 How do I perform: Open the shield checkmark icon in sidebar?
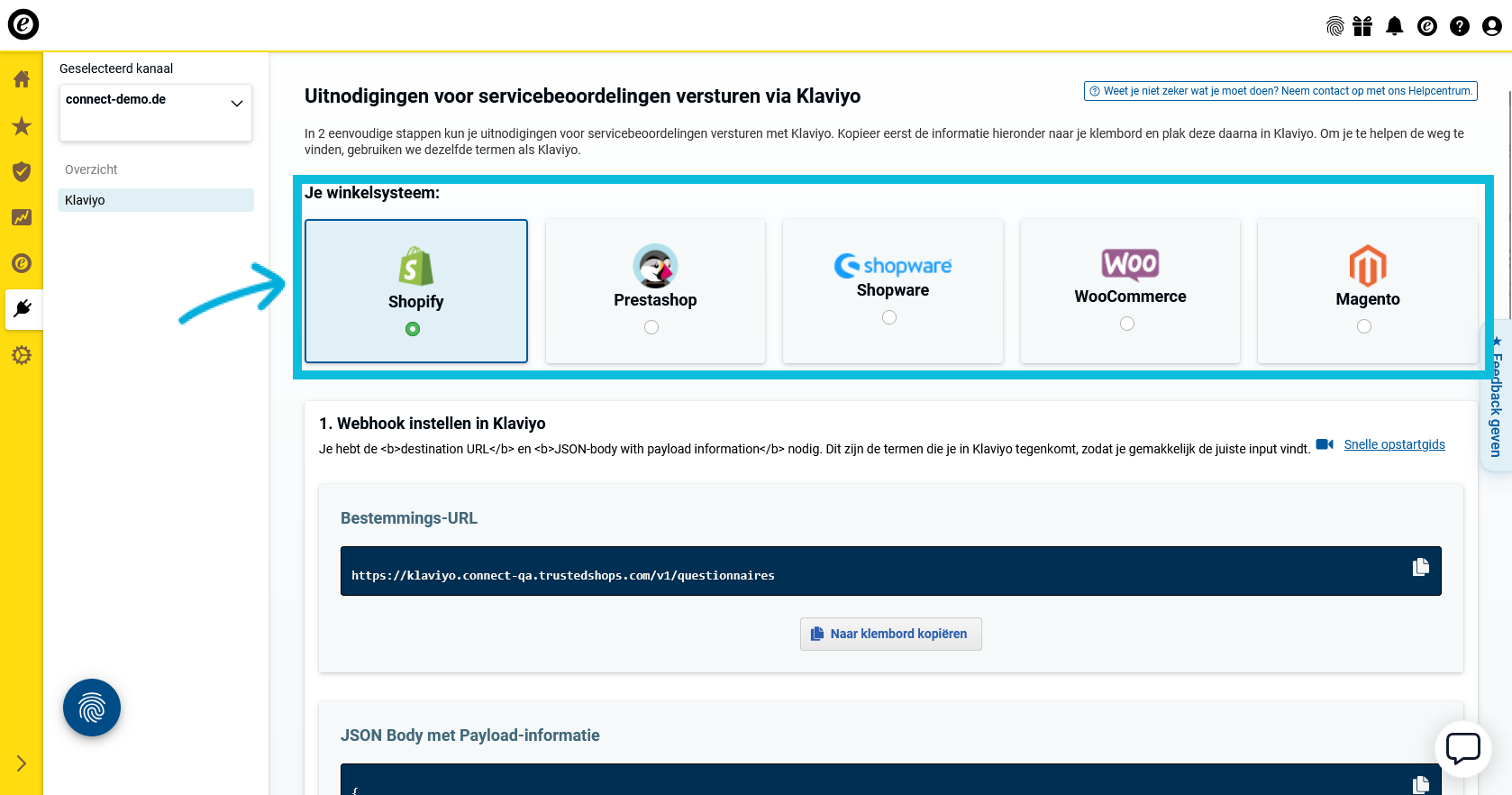click(x=22, y=171)
